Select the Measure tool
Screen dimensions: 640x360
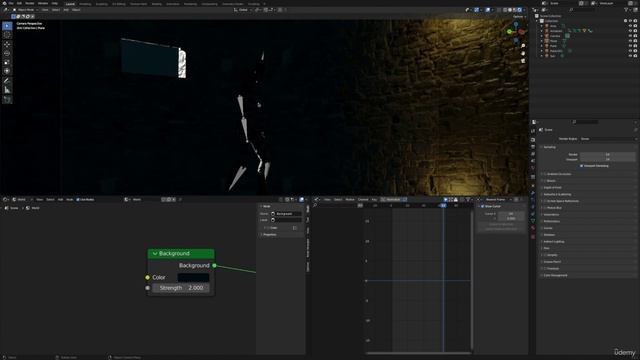point(7,90)
